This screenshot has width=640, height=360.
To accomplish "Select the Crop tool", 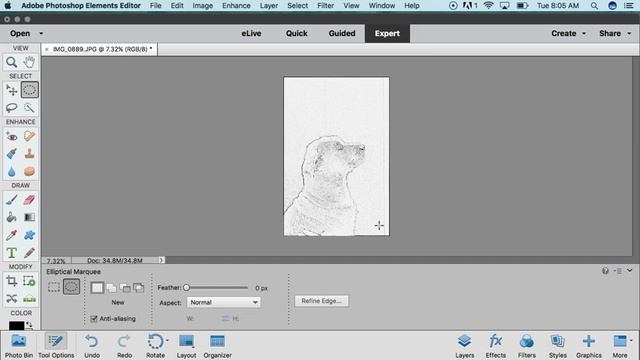I will click(x=11, y=281).
